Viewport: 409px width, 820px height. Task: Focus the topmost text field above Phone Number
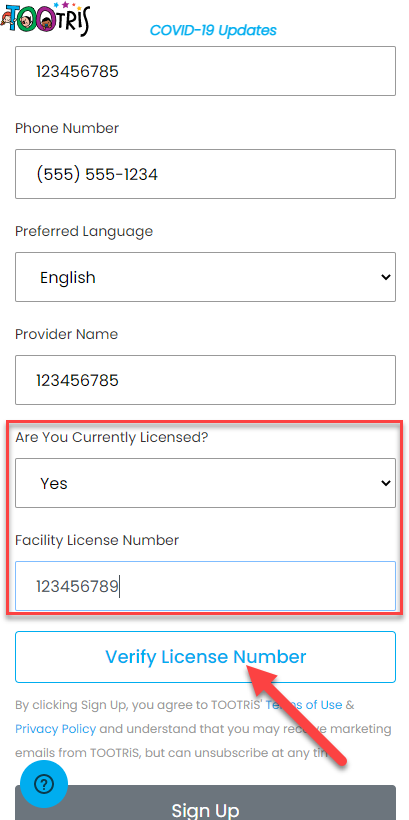tap(205, 71)
